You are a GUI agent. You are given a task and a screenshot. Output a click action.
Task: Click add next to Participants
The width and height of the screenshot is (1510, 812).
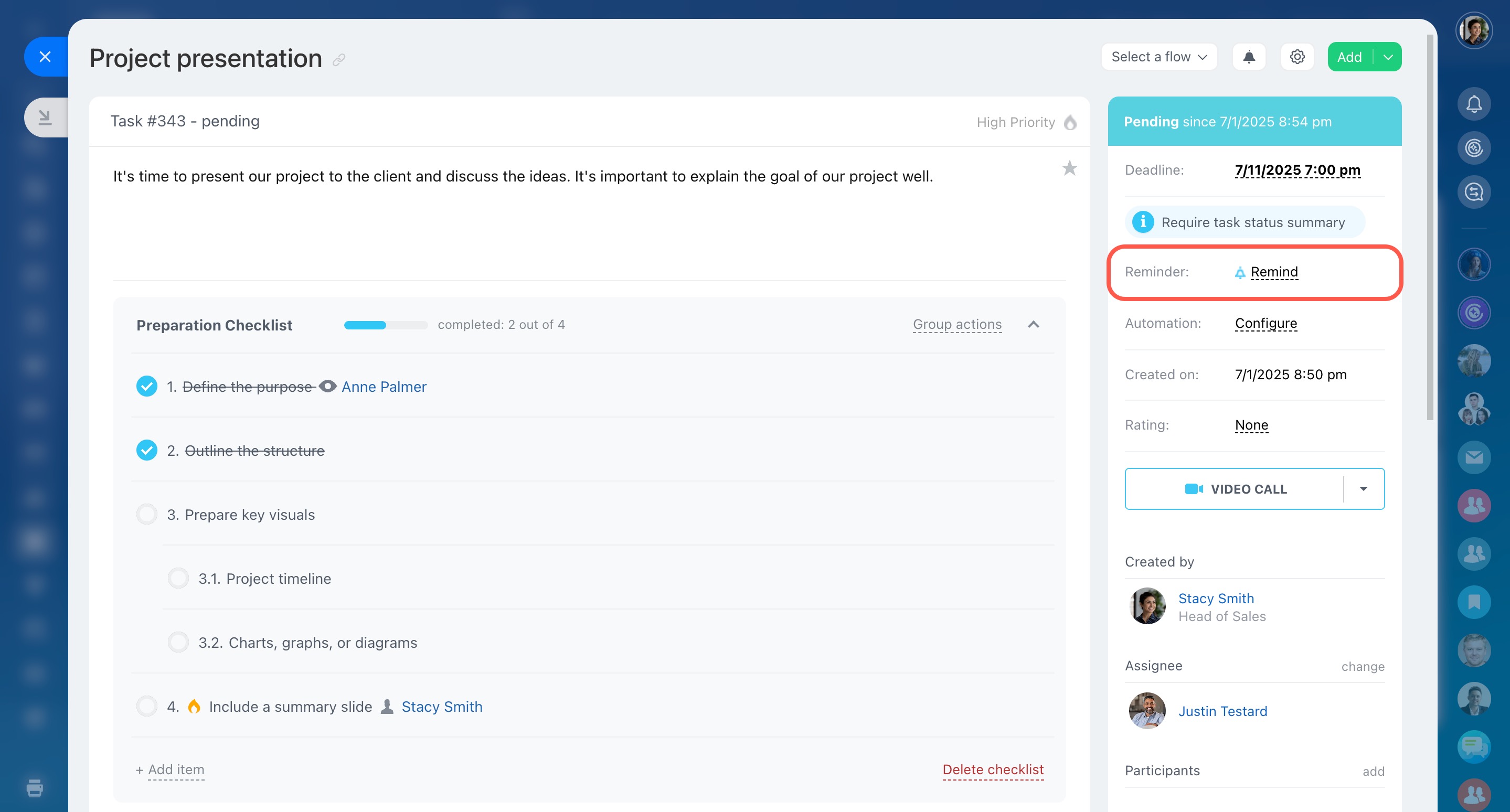point(1374,771)
